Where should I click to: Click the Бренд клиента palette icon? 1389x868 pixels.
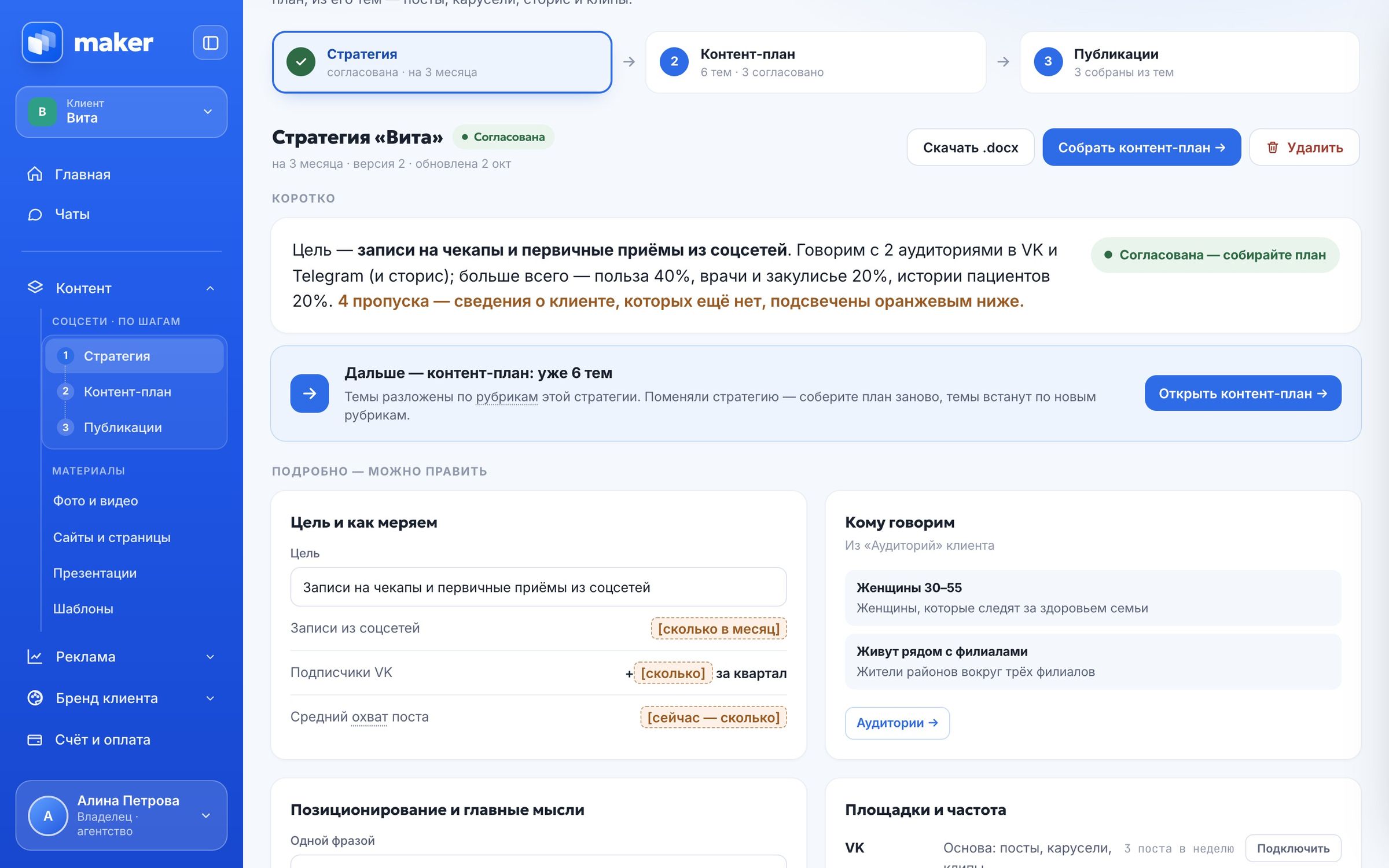click(35, 698)
